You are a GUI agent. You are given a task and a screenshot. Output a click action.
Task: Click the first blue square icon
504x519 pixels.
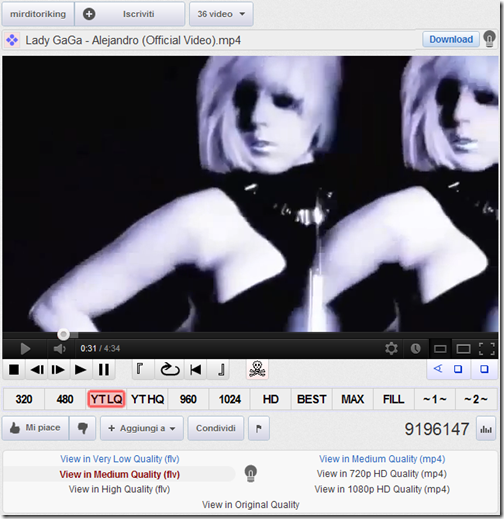point(458,369)
